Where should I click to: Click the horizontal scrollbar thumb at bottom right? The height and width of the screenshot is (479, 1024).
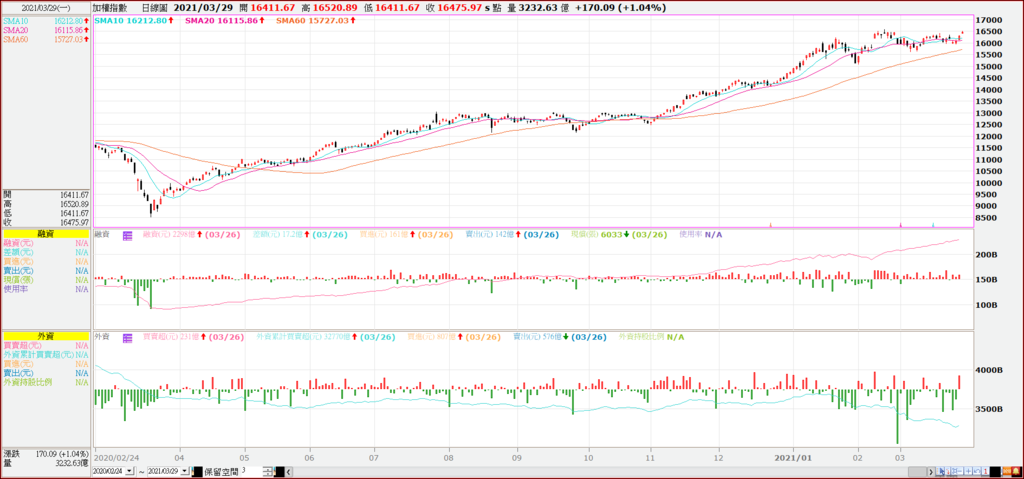(918, 471)
